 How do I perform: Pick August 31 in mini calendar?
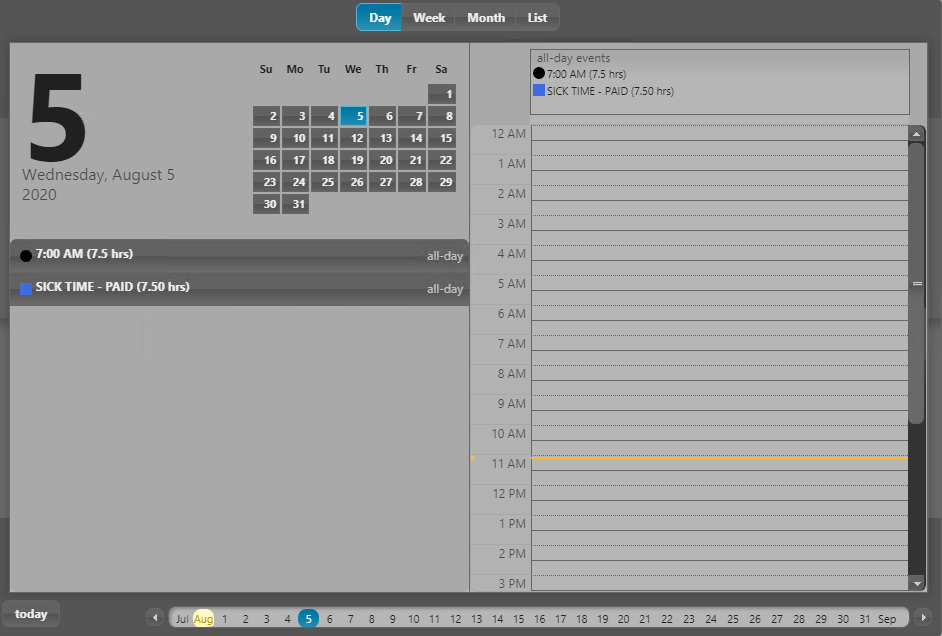(x=296, y=204)
